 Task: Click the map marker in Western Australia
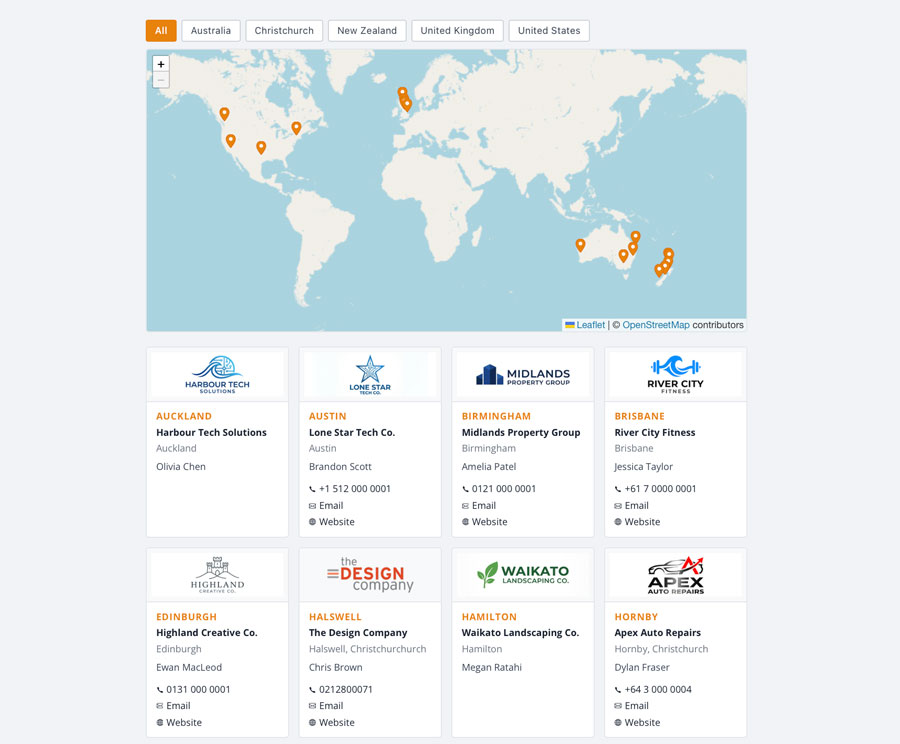(x=580, y=245)
